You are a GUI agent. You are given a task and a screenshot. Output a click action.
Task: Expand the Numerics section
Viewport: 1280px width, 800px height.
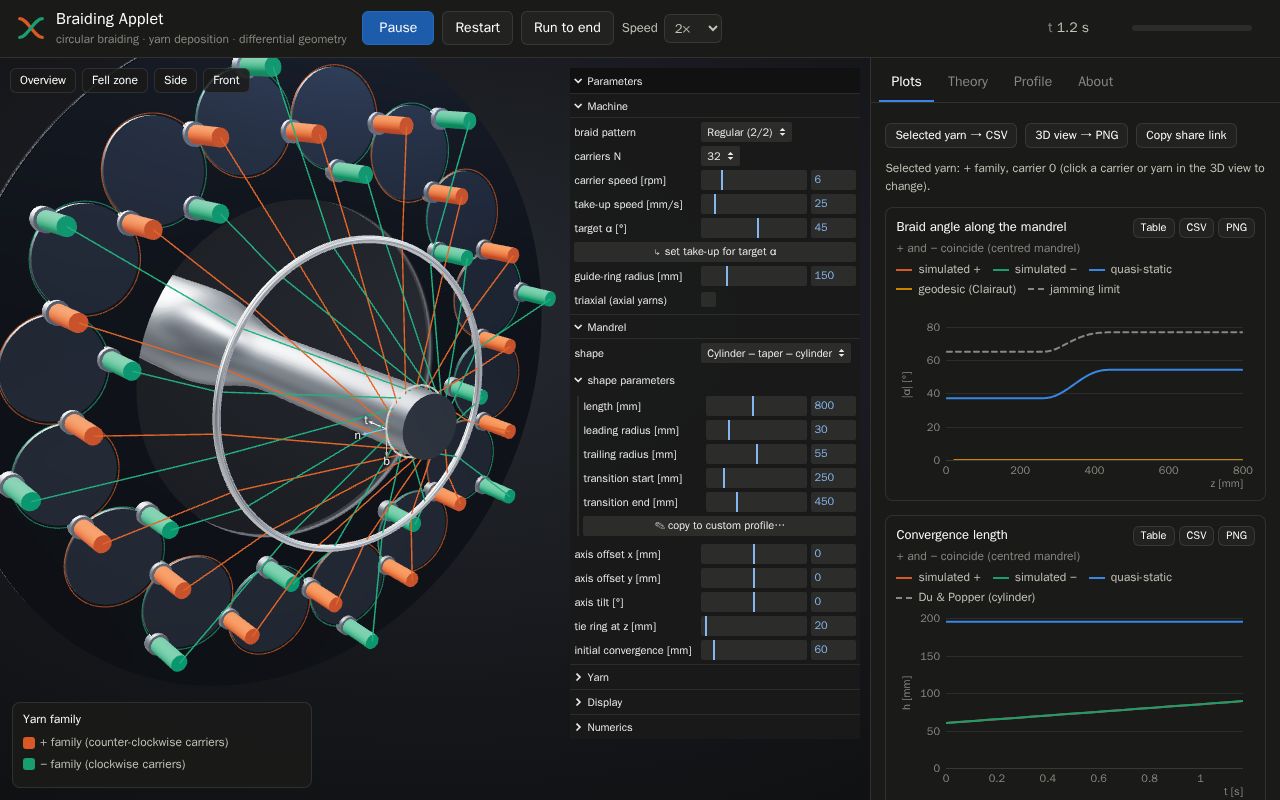click(714, 727)
